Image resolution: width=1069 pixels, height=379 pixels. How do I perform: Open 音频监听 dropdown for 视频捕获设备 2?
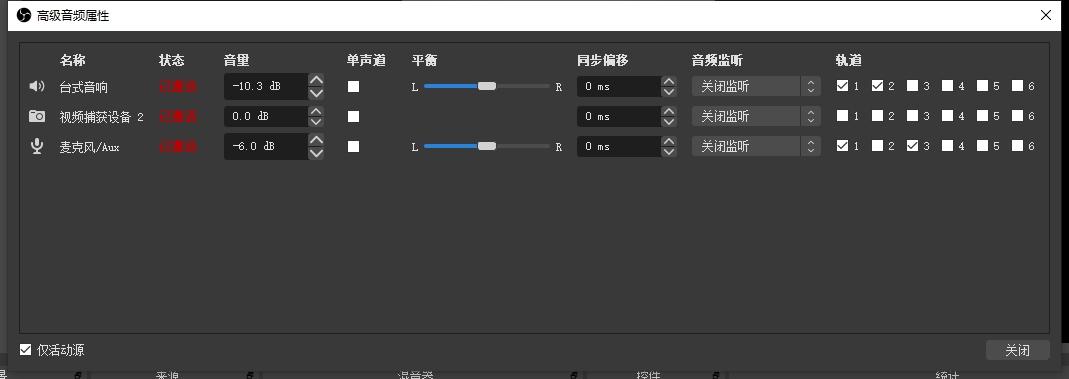[756, 116]
